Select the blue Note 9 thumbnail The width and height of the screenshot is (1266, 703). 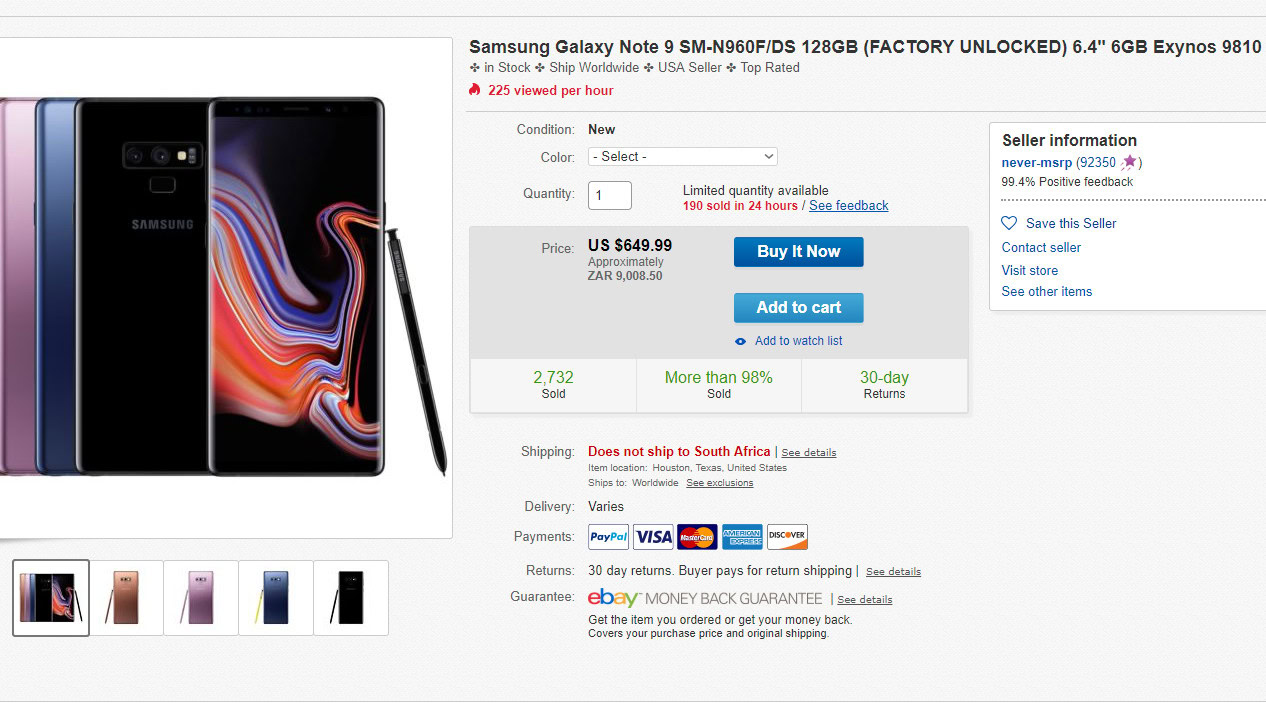[276, 597]
